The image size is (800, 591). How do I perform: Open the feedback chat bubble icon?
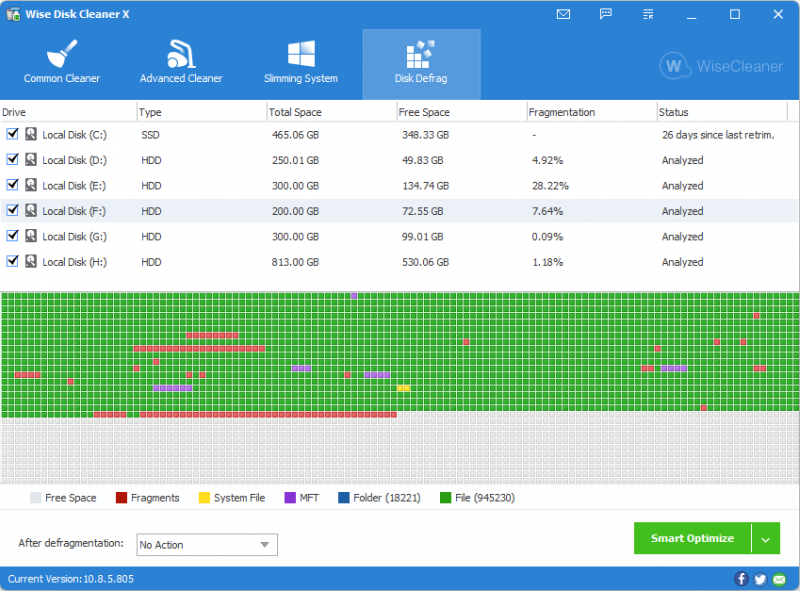[606, 14]
